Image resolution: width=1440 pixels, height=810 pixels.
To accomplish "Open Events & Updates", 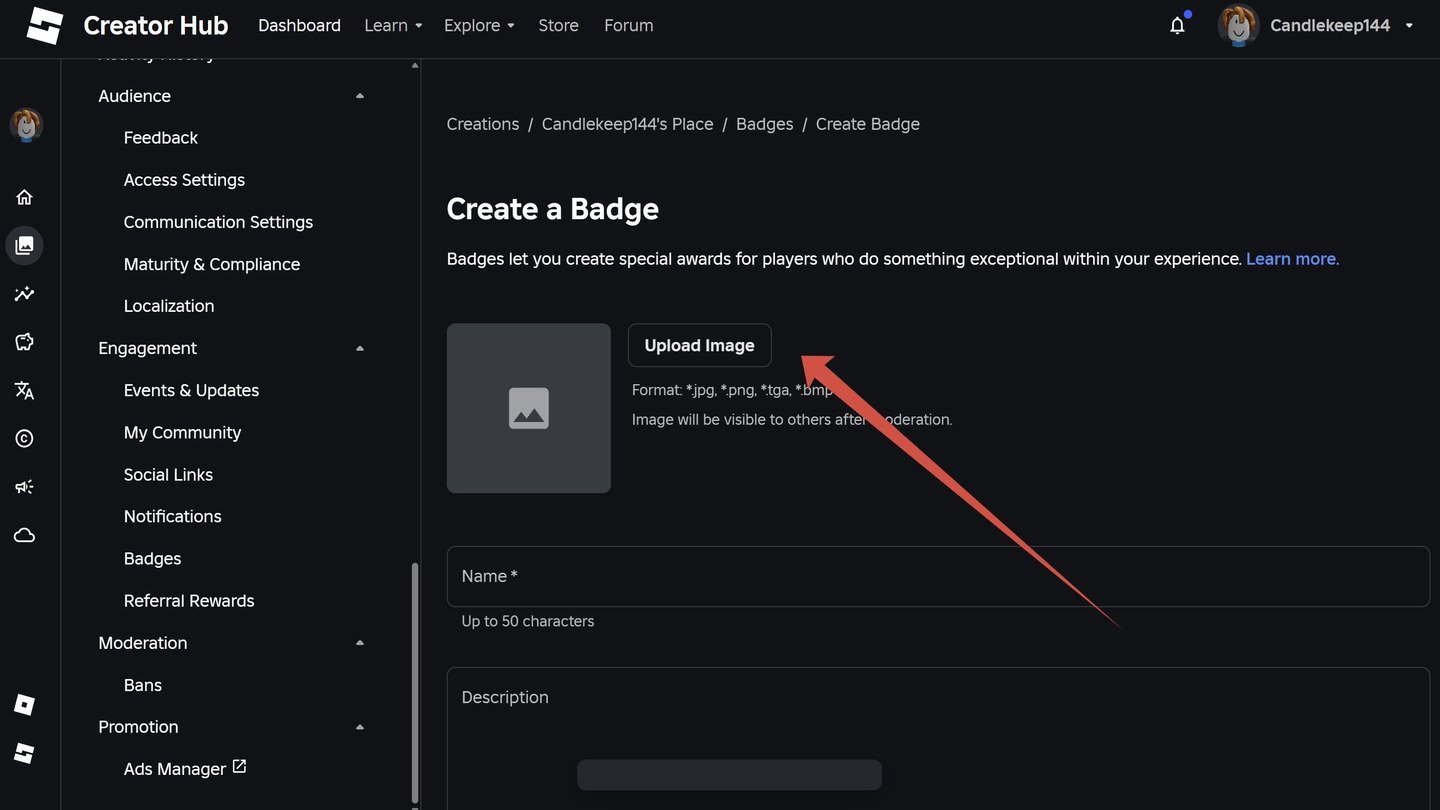I will click(191, 390).
